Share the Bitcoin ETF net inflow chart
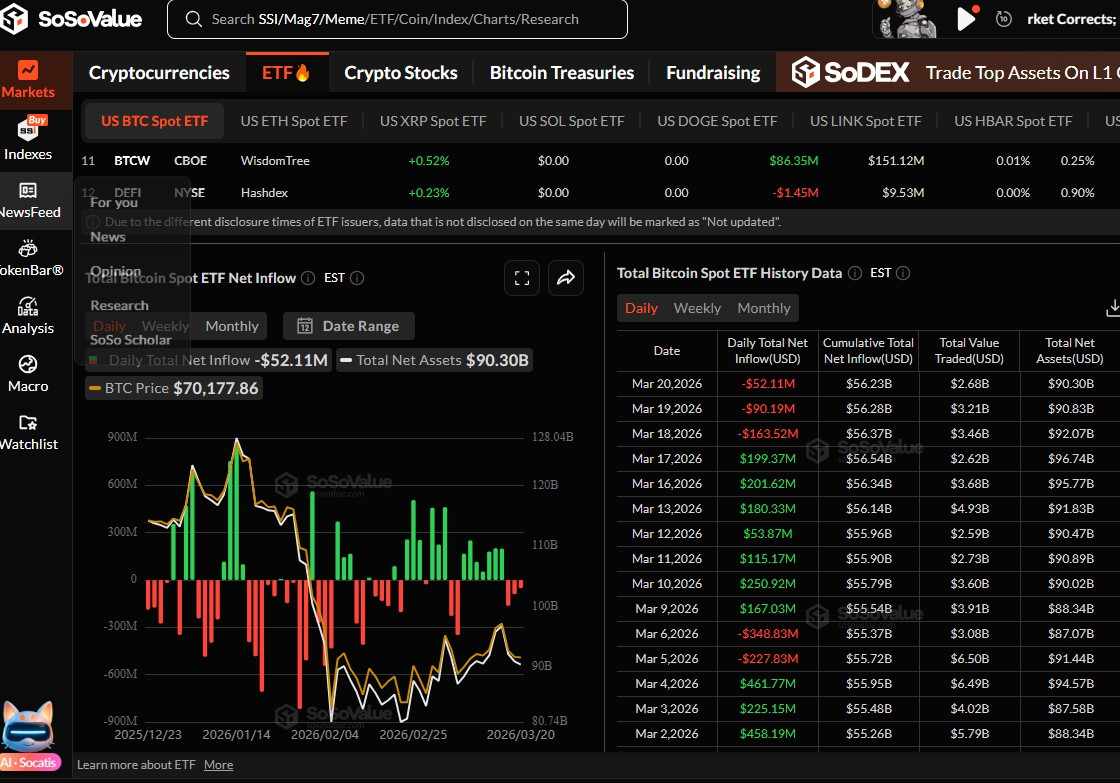The height and width of the screenshot is (783, 1120). pyautogui.click(x=565, y=279)
